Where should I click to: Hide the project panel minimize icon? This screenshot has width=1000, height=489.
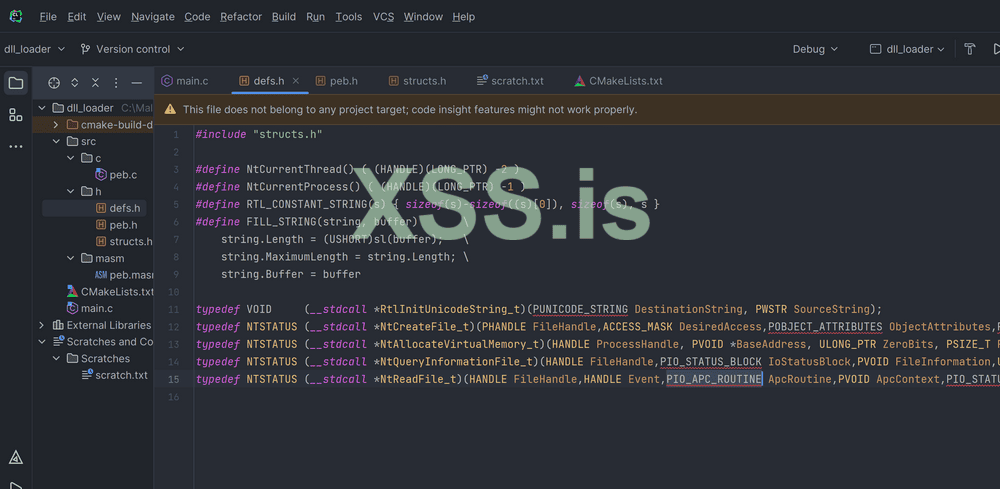136,83
